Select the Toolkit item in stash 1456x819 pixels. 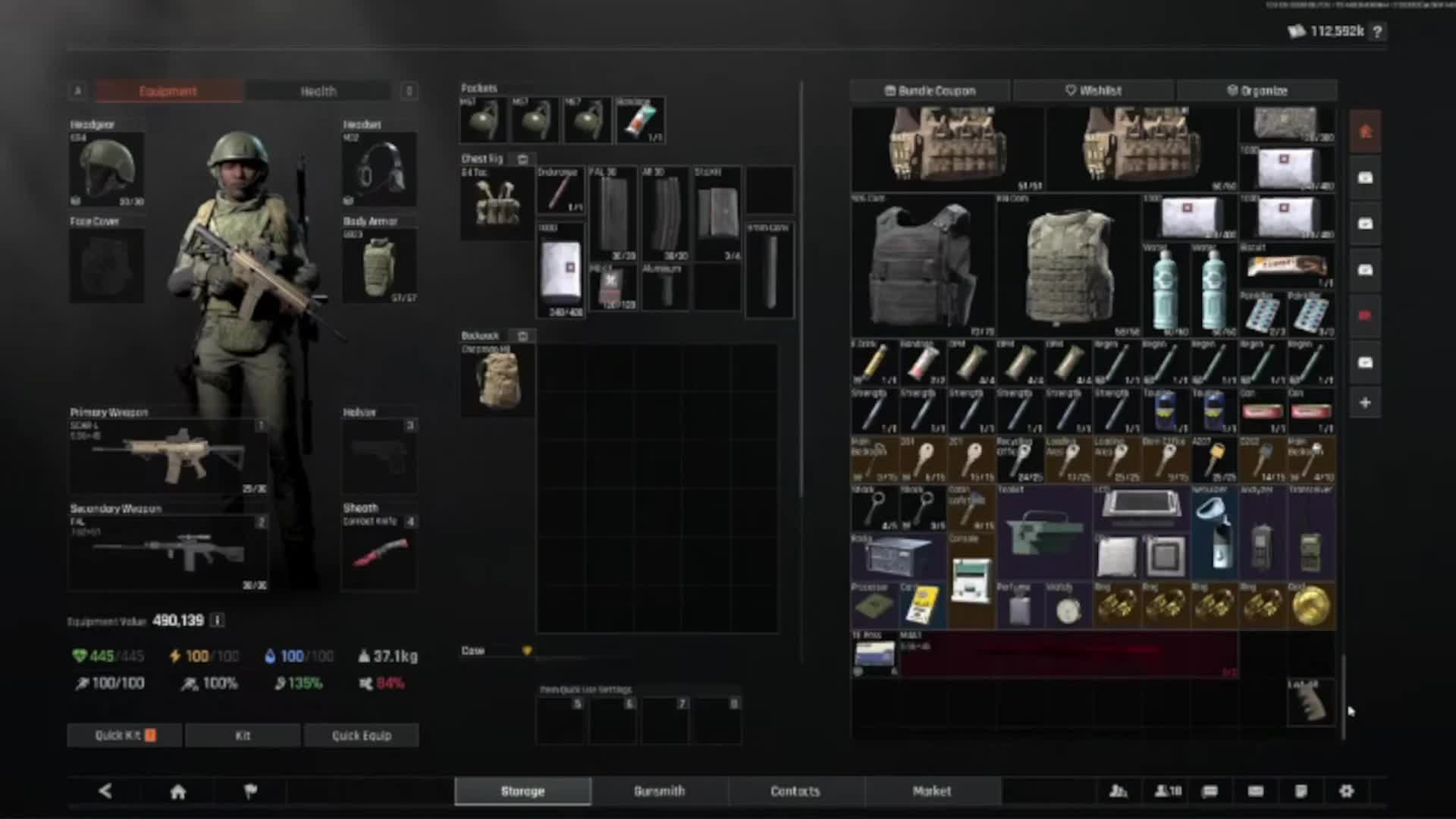click(x=1044, y=532)
